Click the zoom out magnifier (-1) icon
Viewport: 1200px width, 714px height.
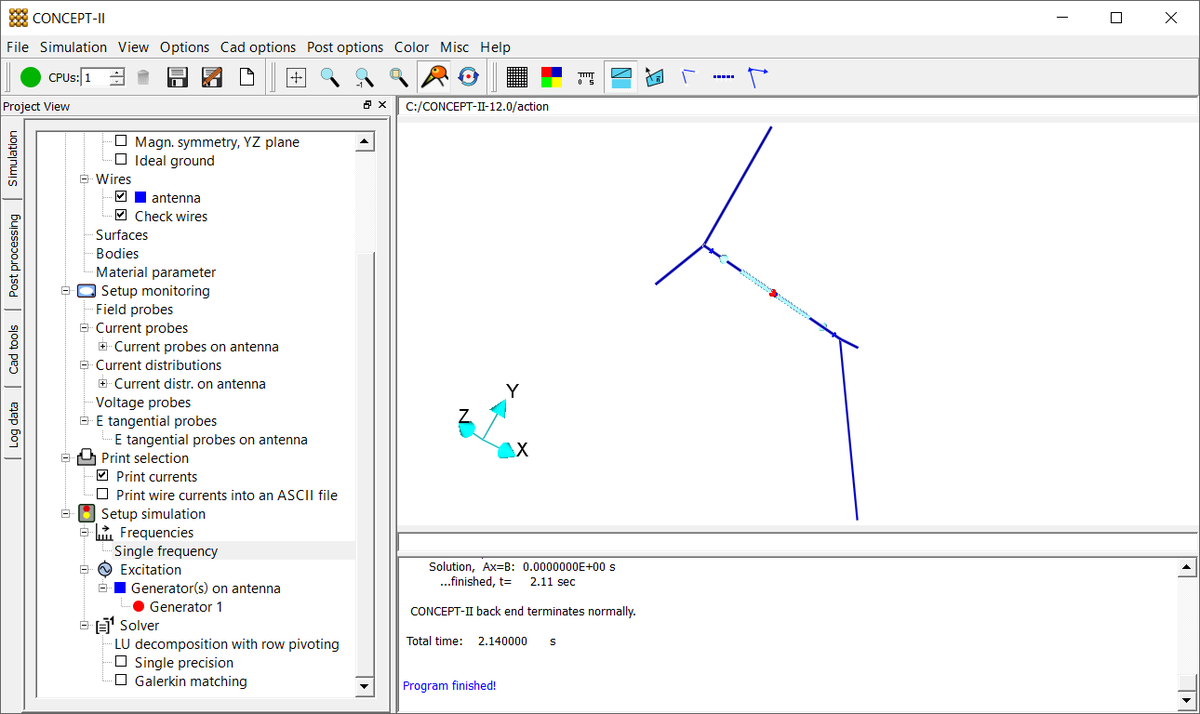pyautogui.click(x=364, y=77)
